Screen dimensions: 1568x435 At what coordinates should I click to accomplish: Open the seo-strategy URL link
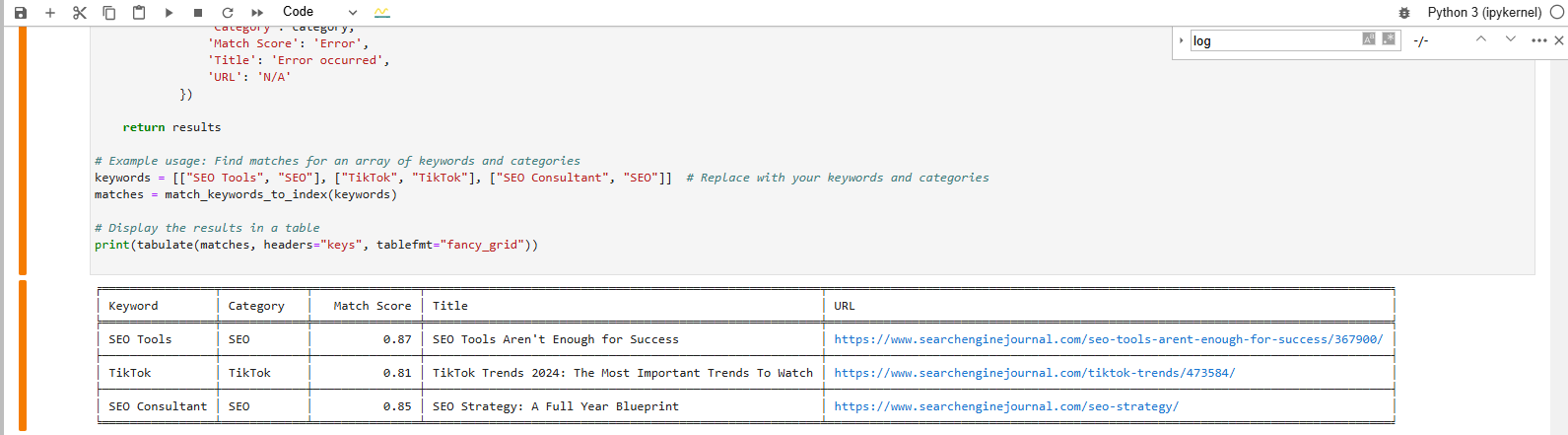click(x=1005, y=406)
